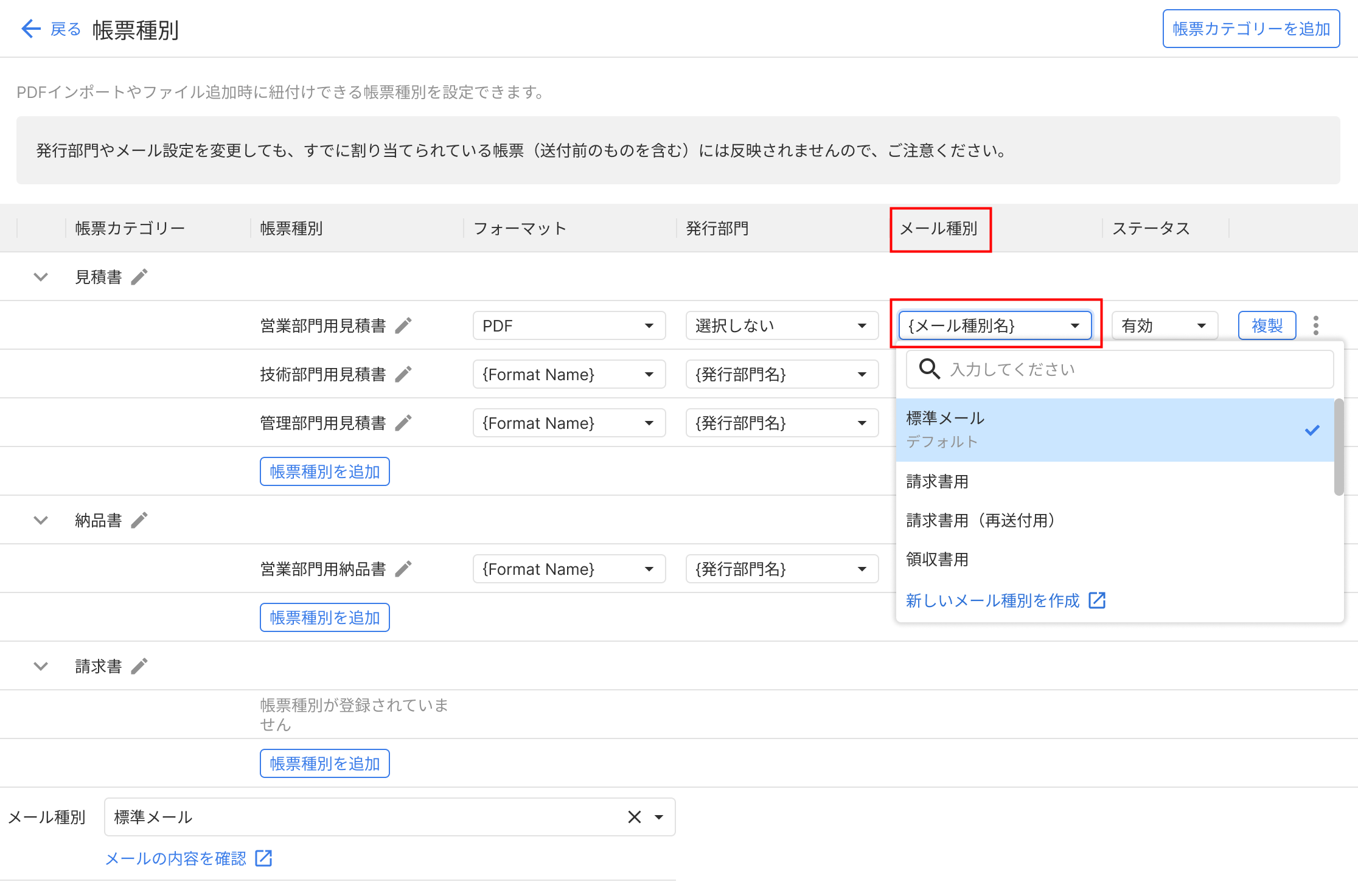Viewport: 1358px width, 896px height.
Task: Select 領収書用 from the mail type list
Action: (938, 560)
